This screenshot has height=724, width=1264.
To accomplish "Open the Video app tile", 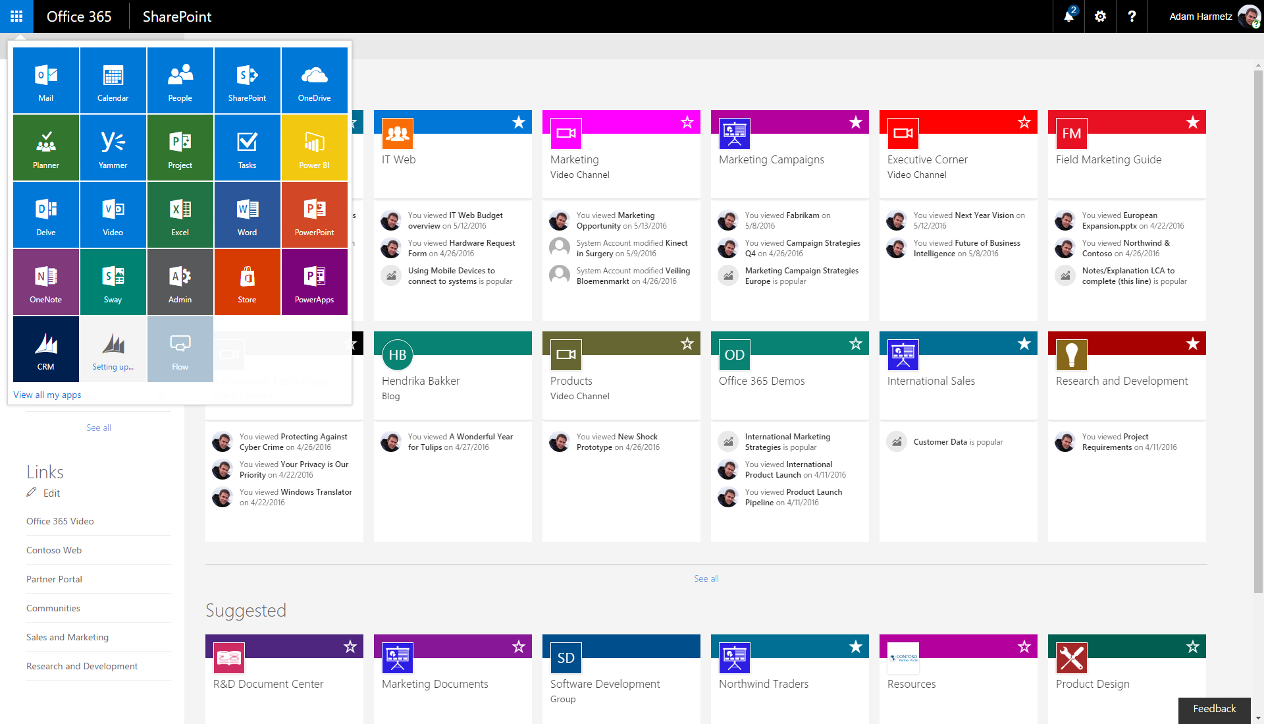I will click(113, 214).
